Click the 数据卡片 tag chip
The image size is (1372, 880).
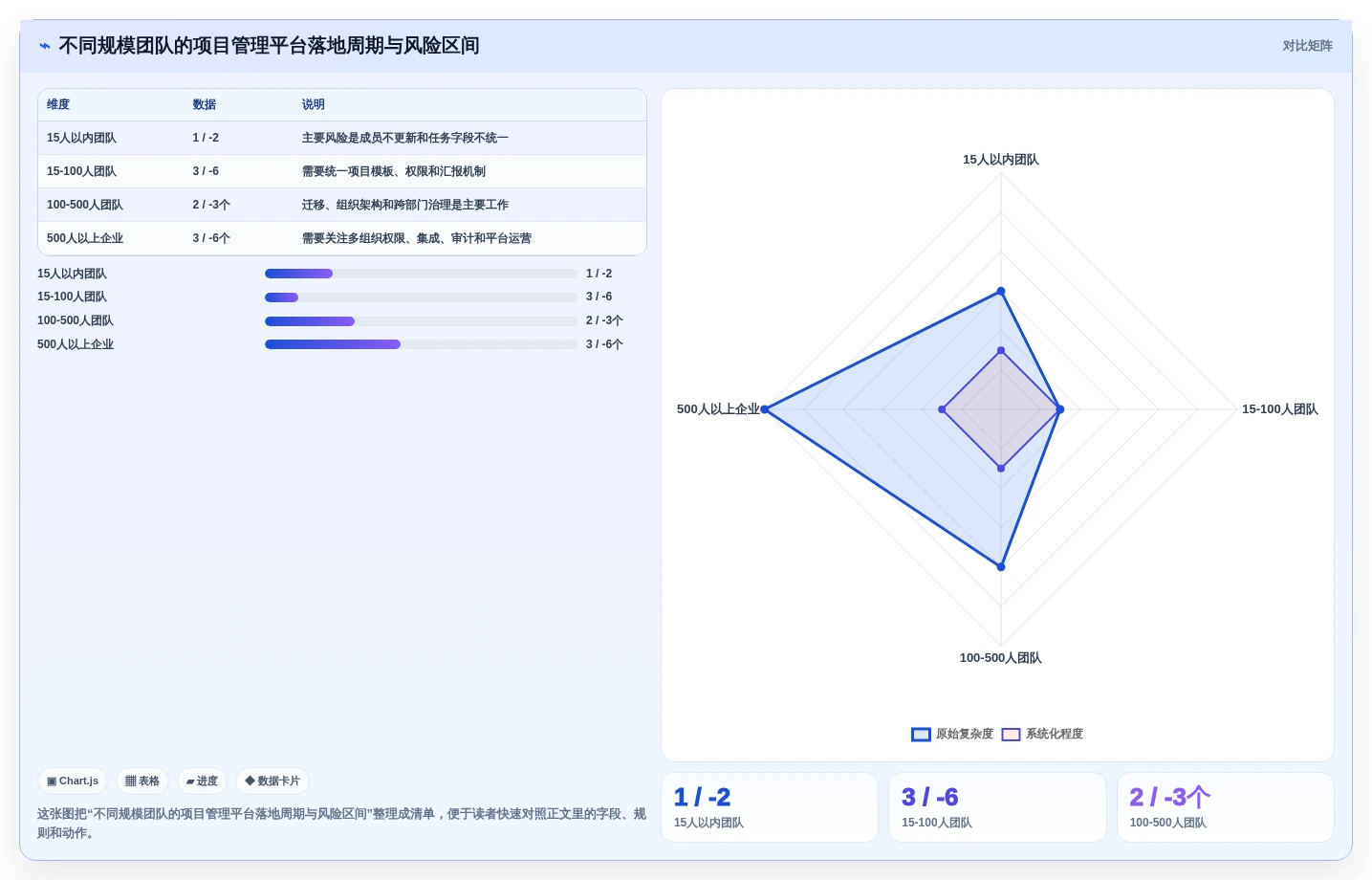click(x=272, y=781)
